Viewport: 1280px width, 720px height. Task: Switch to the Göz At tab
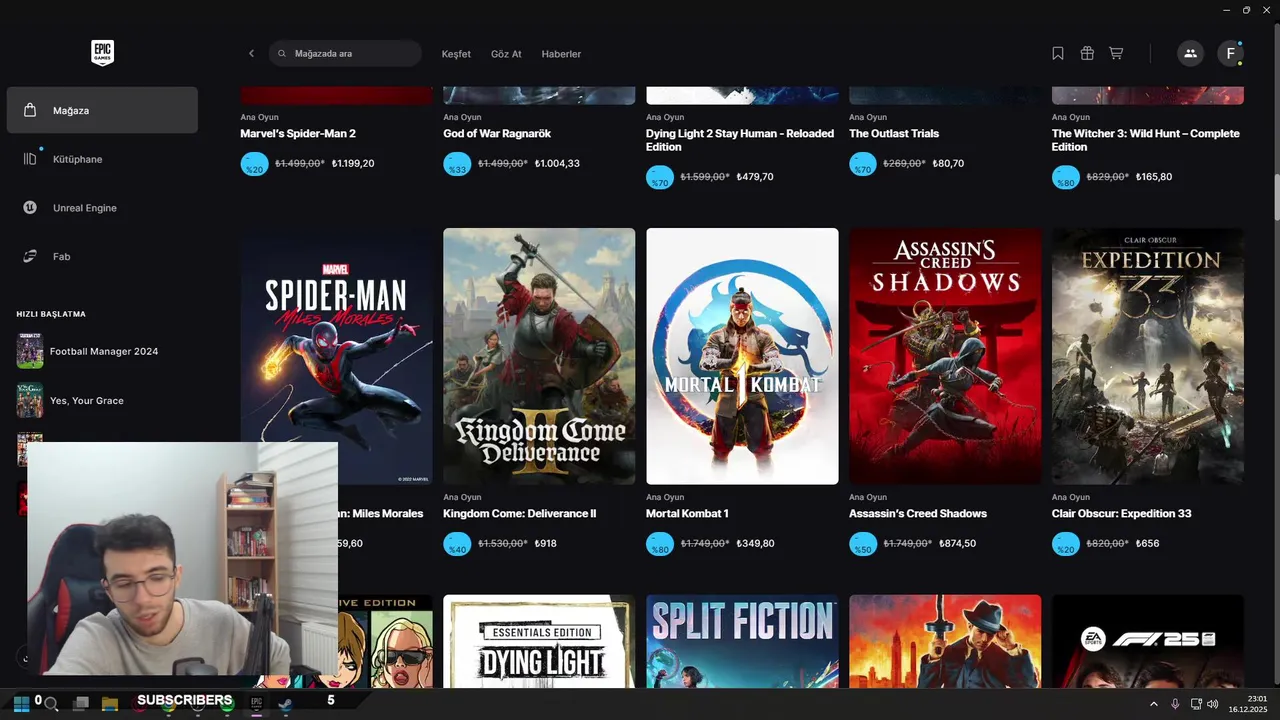(506, 54)
